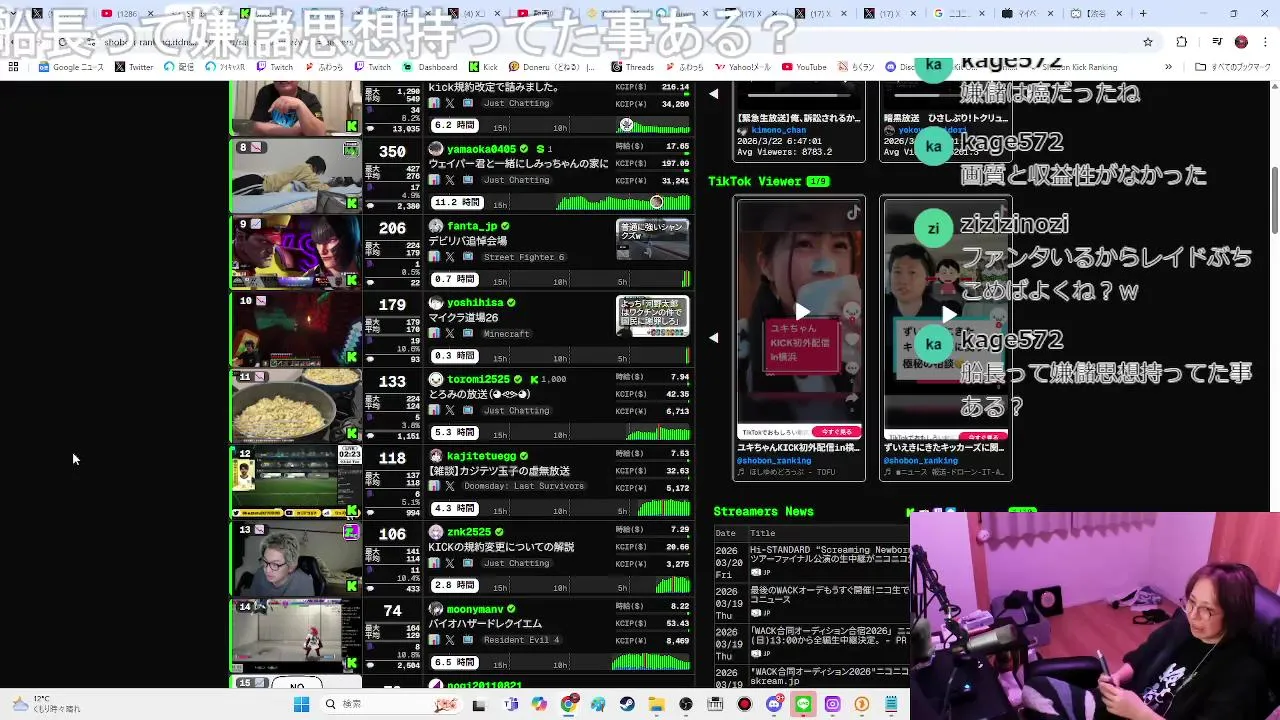
Task: Open Hi-STANDARD news headline
Action: pos(830,556)
